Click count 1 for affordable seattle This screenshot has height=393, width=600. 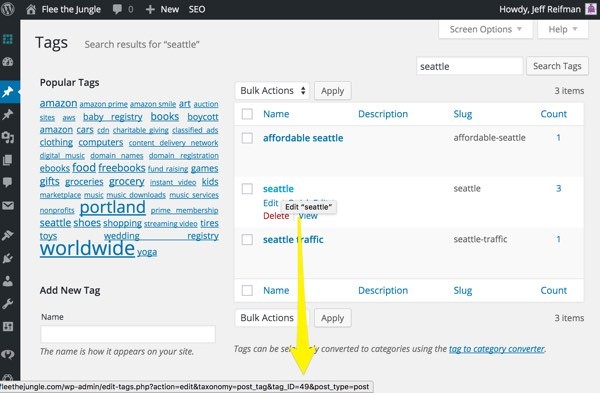558,137
